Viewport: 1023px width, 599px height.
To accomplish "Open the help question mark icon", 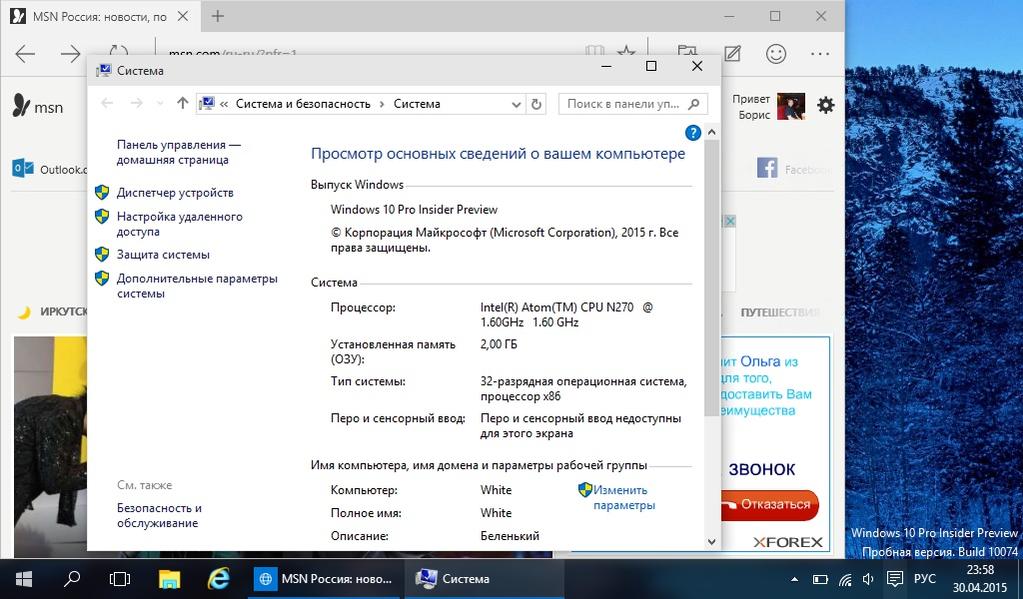I will (693, 133).
